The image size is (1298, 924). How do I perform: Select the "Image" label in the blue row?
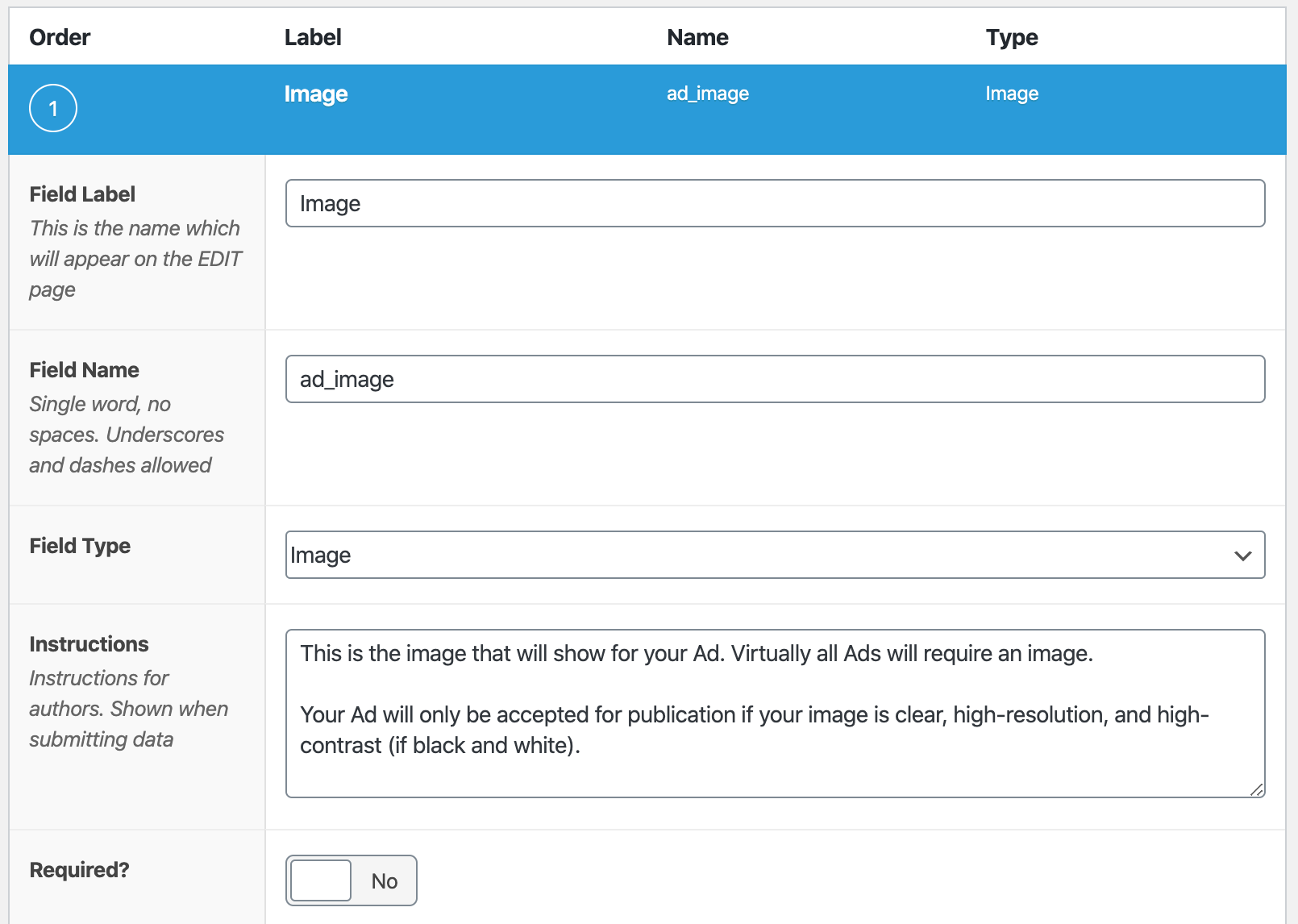(x=316, y=94)
